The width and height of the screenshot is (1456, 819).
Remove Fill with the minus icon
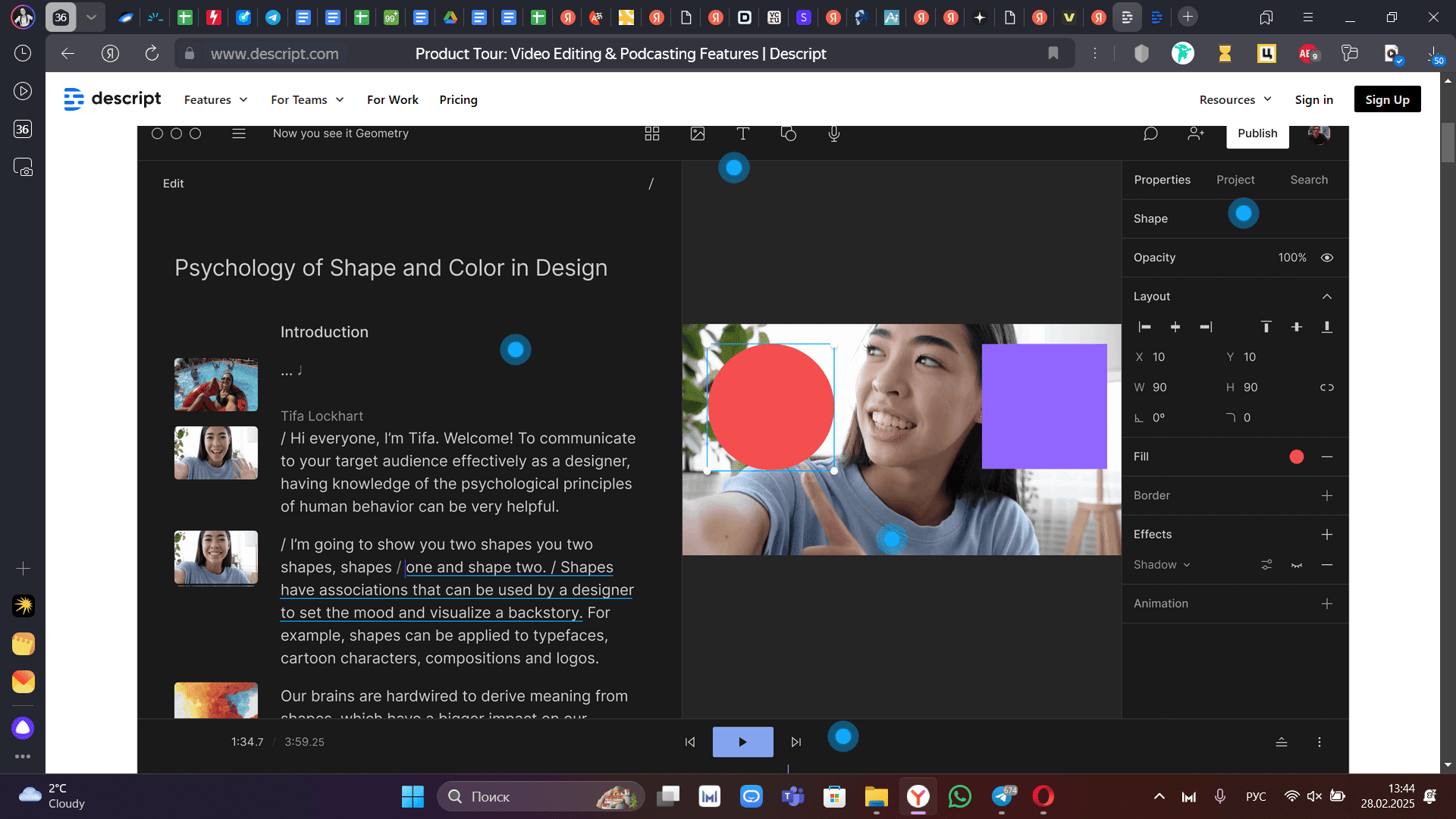point(1326,457)
